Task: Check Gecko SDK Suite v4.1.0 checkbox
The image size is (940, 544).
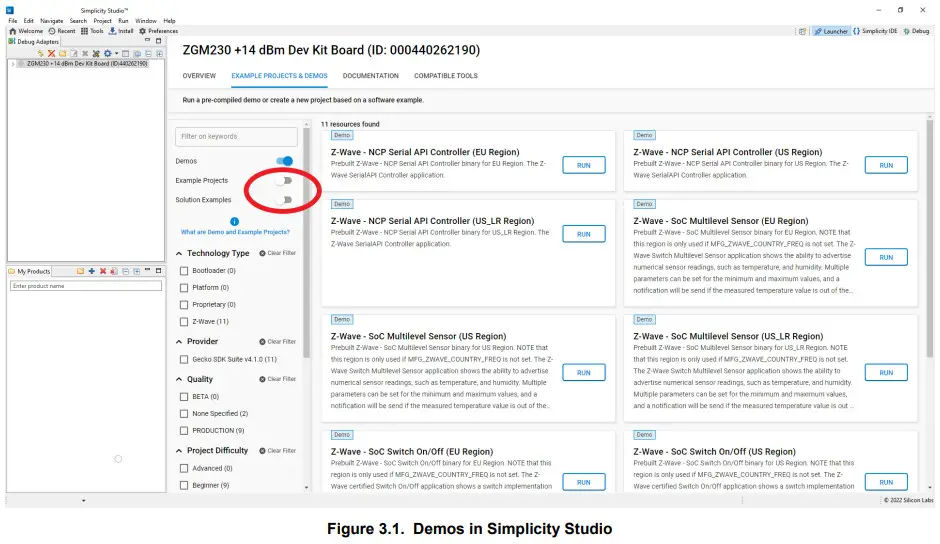Action: (184, 359)
